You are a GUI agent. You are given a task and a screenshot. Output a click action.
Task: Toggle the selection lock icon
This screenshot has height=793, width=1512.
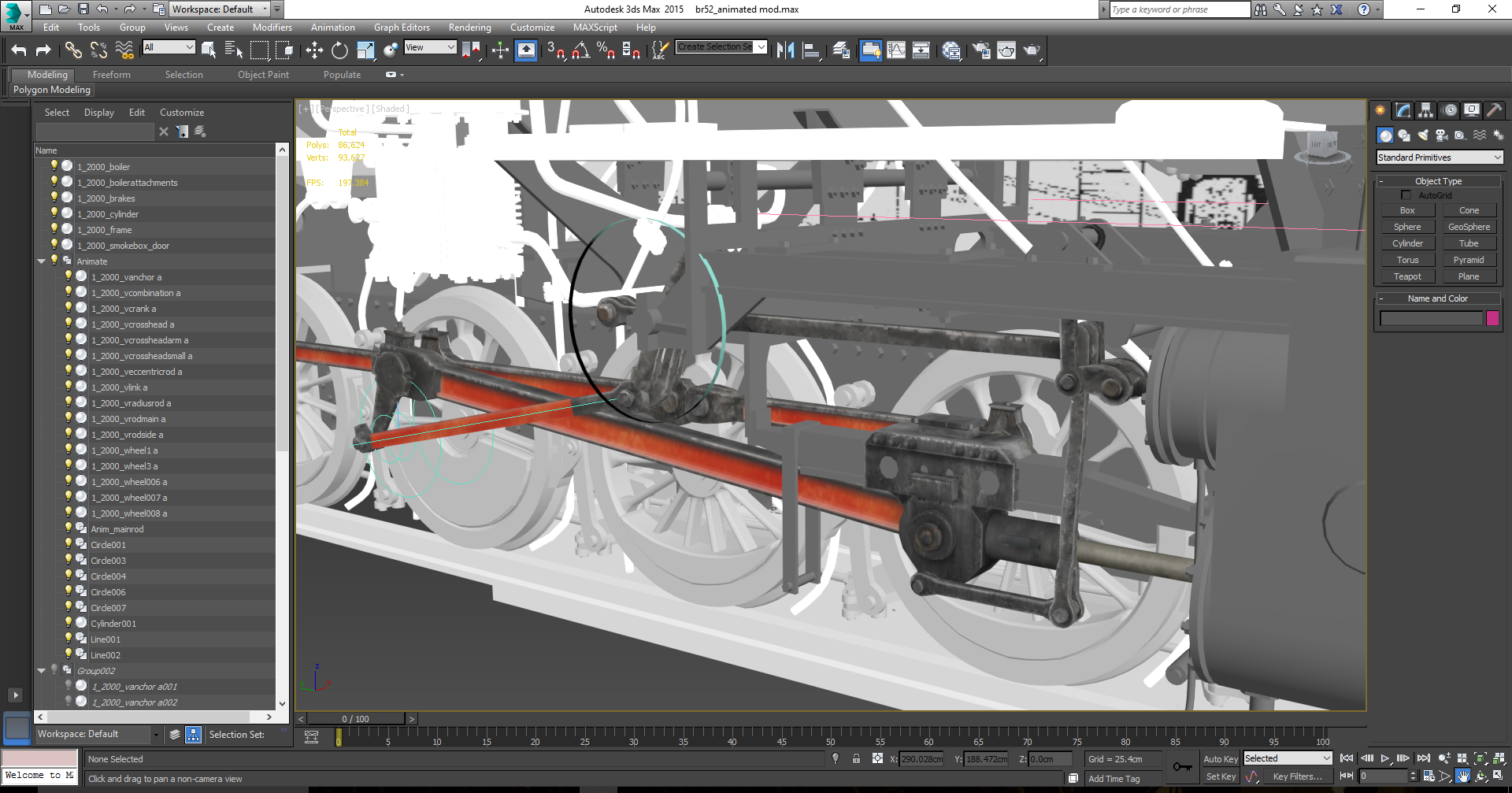pos(856,758)
